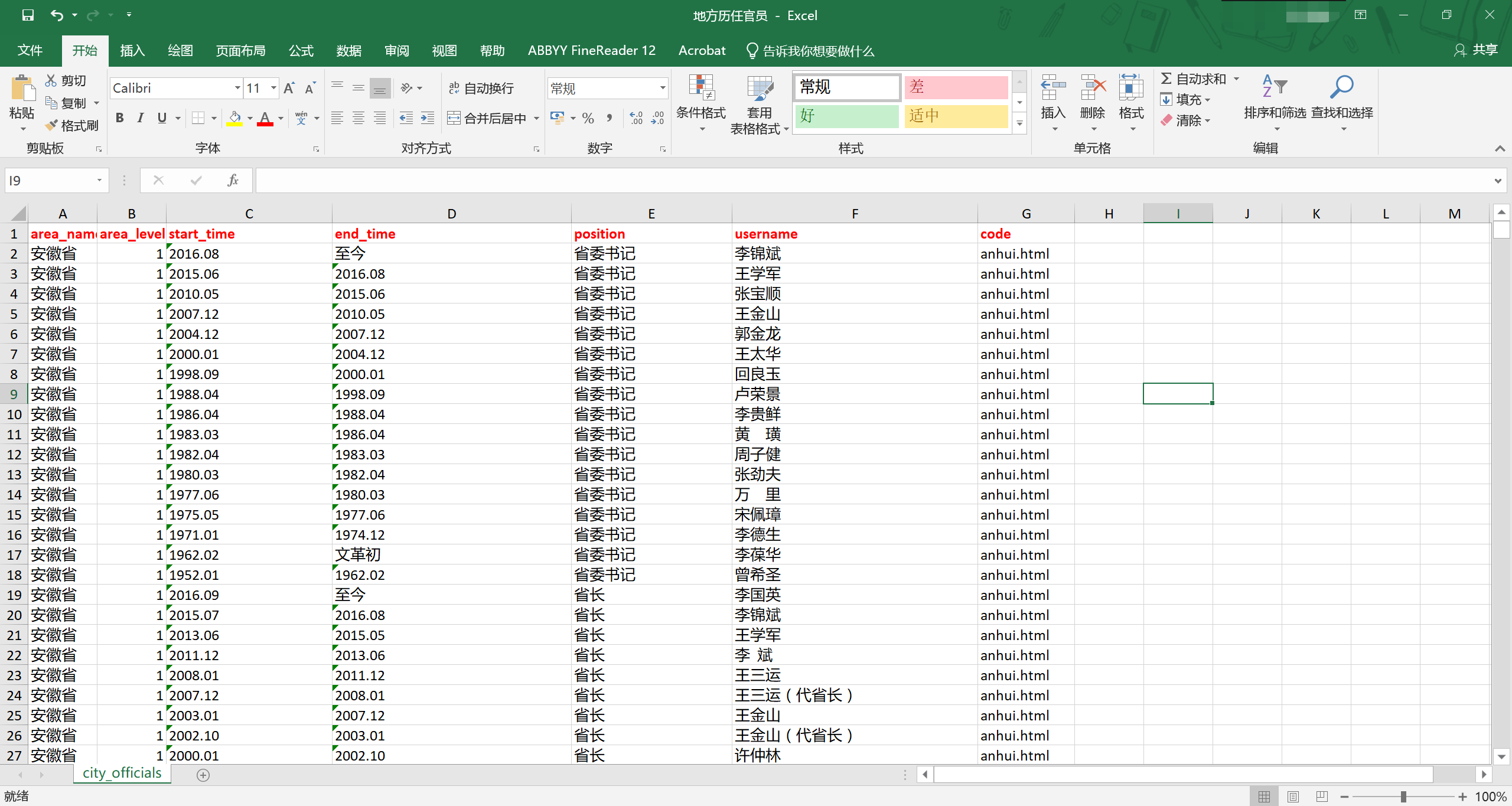Screen dimensions: 1512x806
Task: Toggle Wrap Text (自动换行)
Action: (x=481, y=88)
